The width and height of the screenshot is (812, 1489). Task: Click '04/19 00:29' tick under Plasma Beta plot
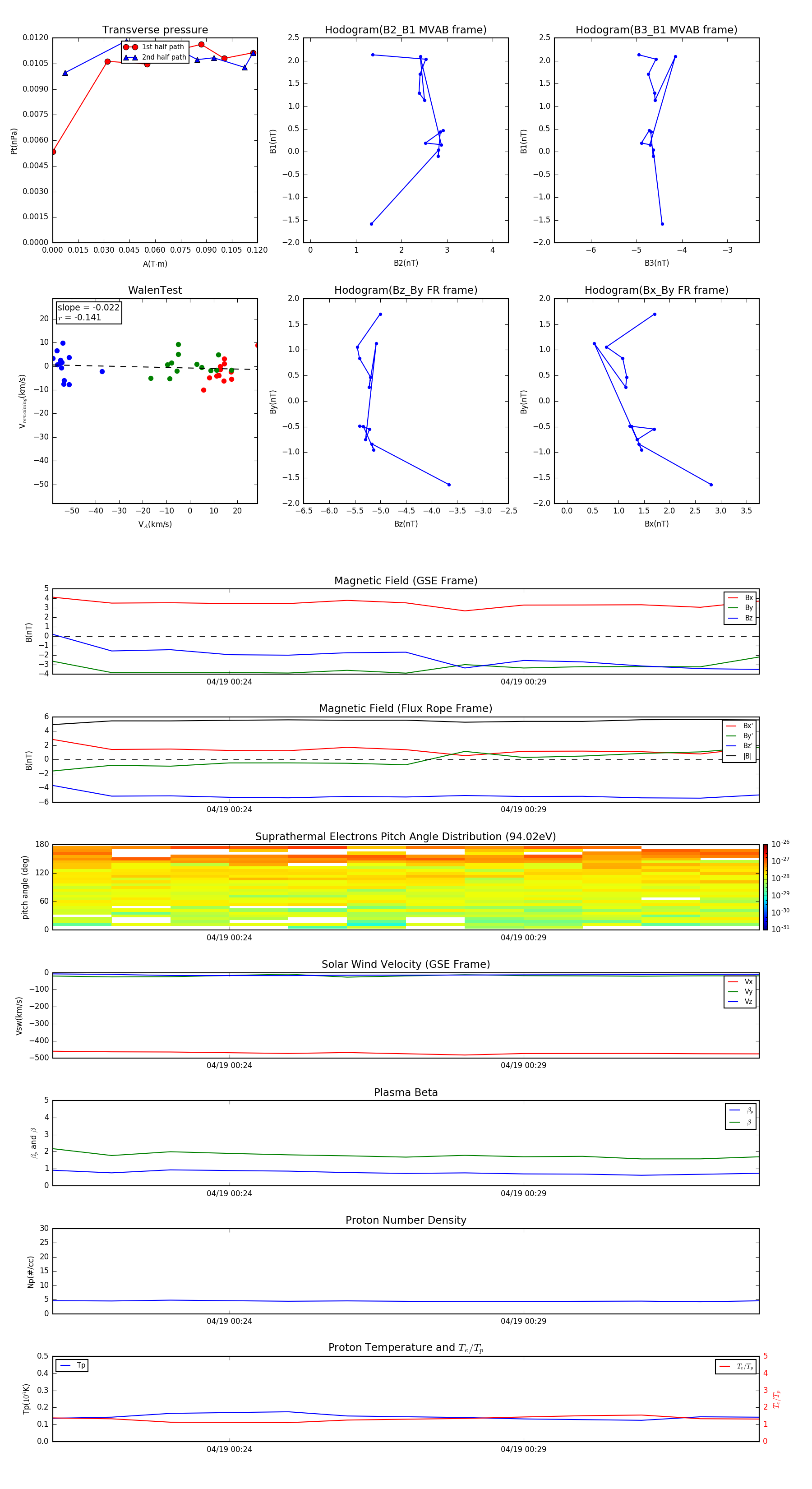coord(524,1193)
